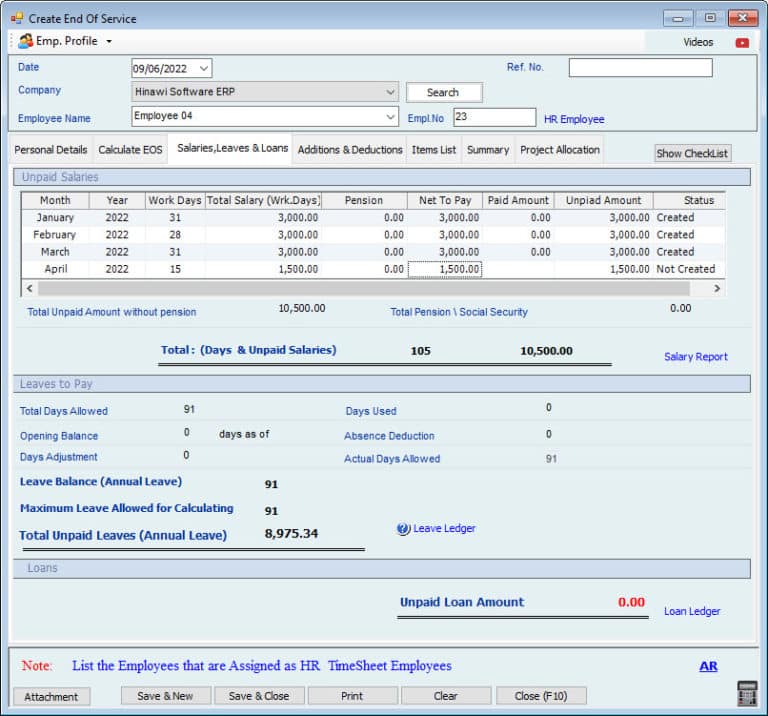Screen dimensions: 768x716
Task: Click the window app icon in title bar
Action: pyautogui.click(x=16, y=18)
